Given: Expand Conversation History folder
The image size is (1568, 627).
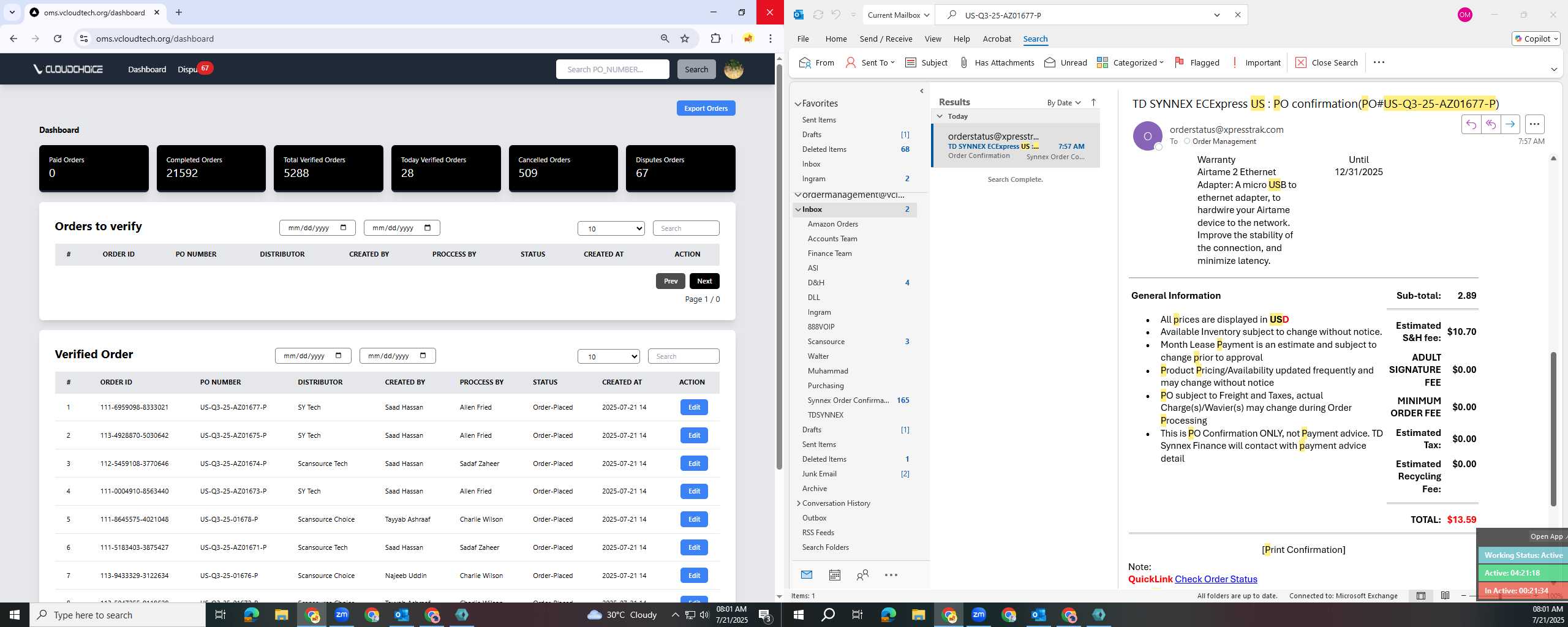Looking at the screenshot, I should tap(799, 503).
